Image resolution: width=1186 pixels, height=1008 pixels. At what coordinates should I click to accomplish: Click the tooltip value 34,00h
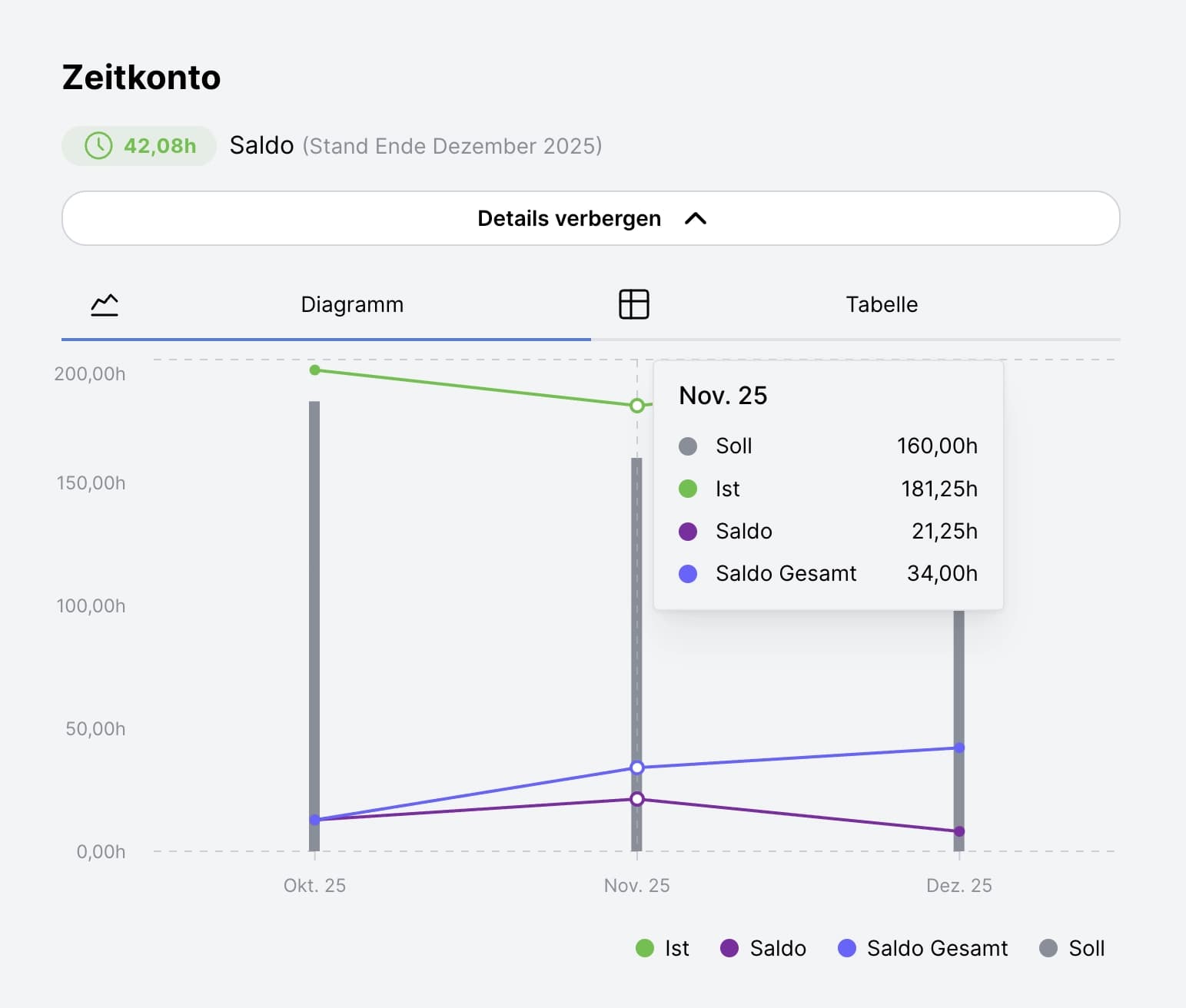(x=942, y=574)
